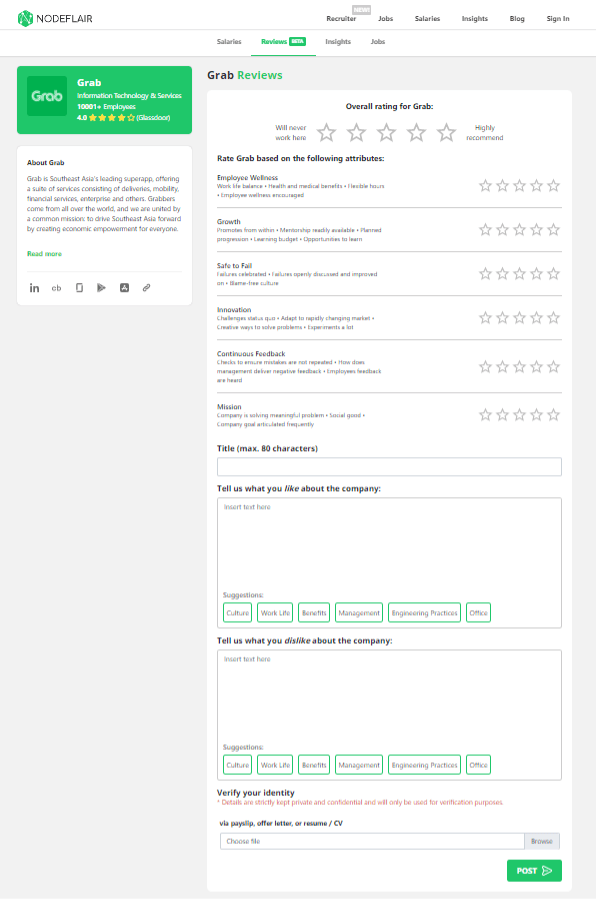Browse for a verification file
This screenshot has height=900, width=596.
click(x=541, y=841)
